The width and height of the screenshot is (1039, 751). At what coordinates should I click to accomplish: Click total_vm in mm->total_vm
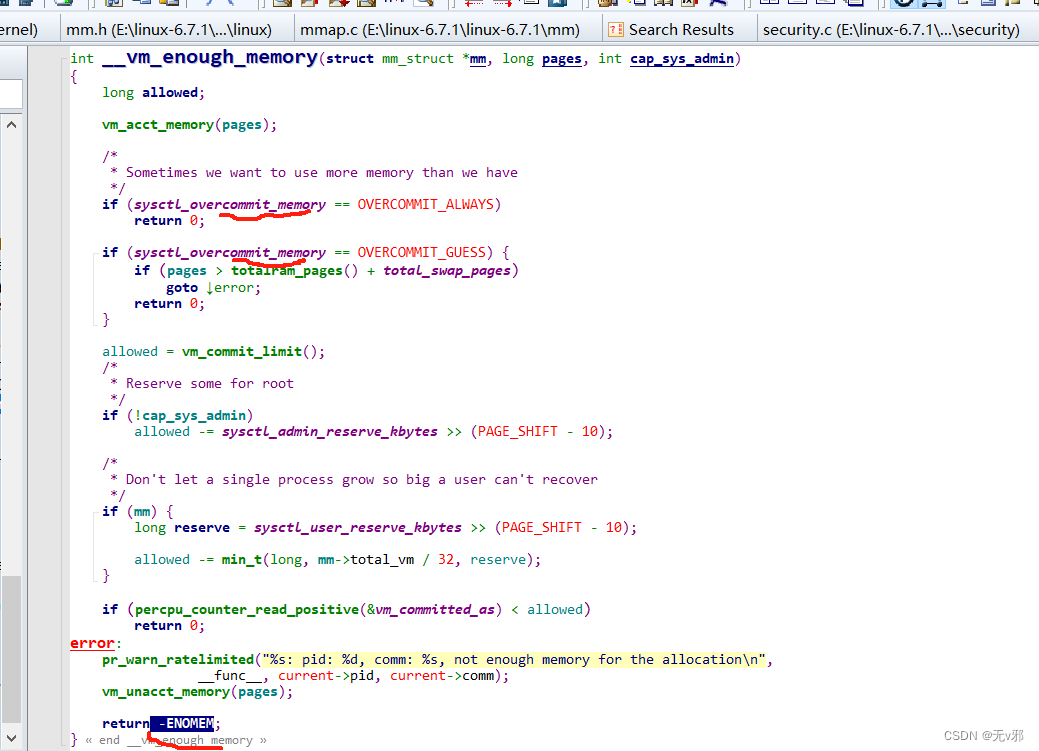click(382, 560)
